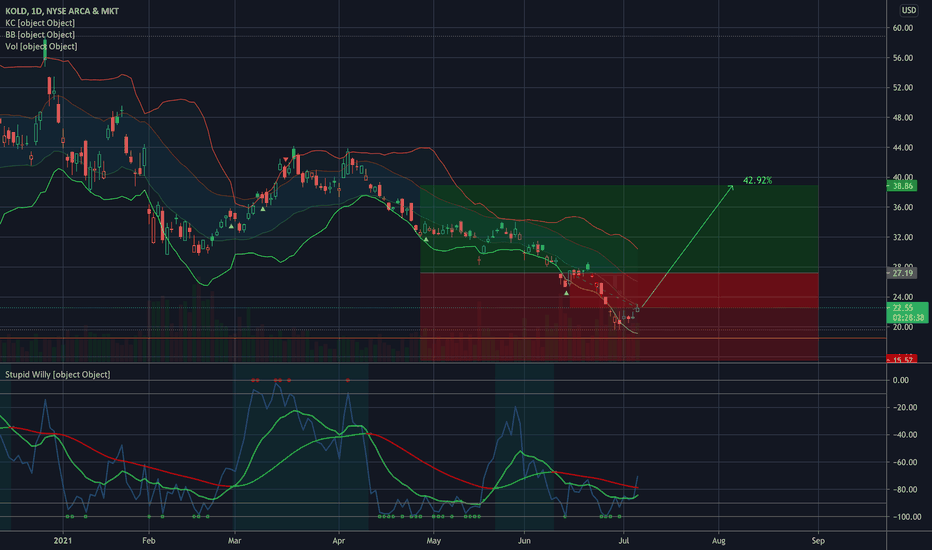Image resolution: width=932 pixels, height=550 pixels.
Task: Click the 48.00 price axis label
Action: (902, 118)
